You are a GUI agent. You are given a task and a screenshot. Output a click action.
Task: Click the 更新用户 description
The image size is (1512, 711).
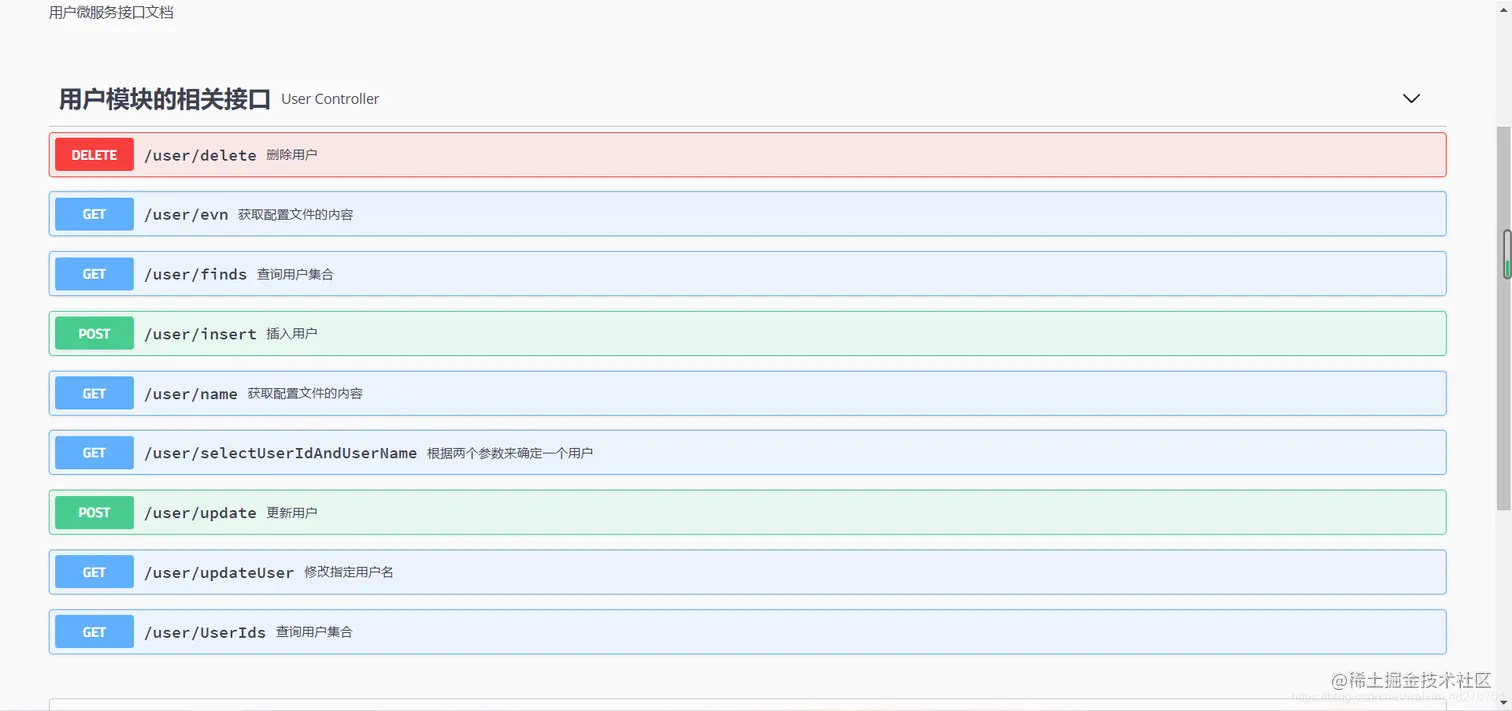(x=292, y=513)
